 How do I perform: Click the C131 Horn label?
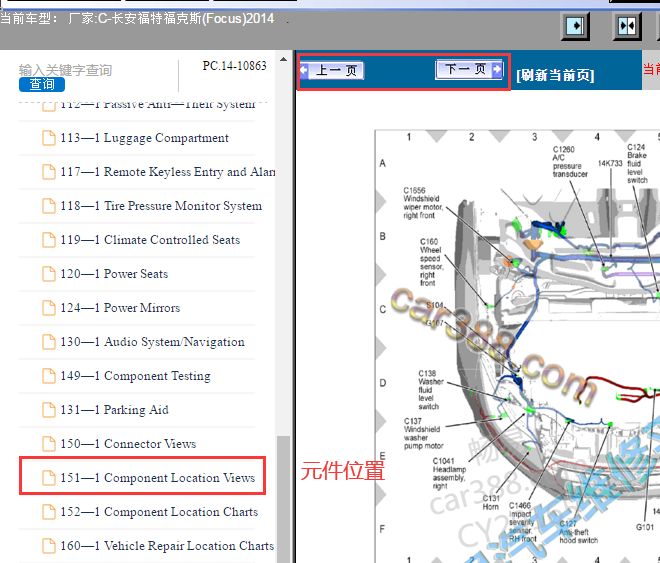pyautogui.click(x=491, y=503)
